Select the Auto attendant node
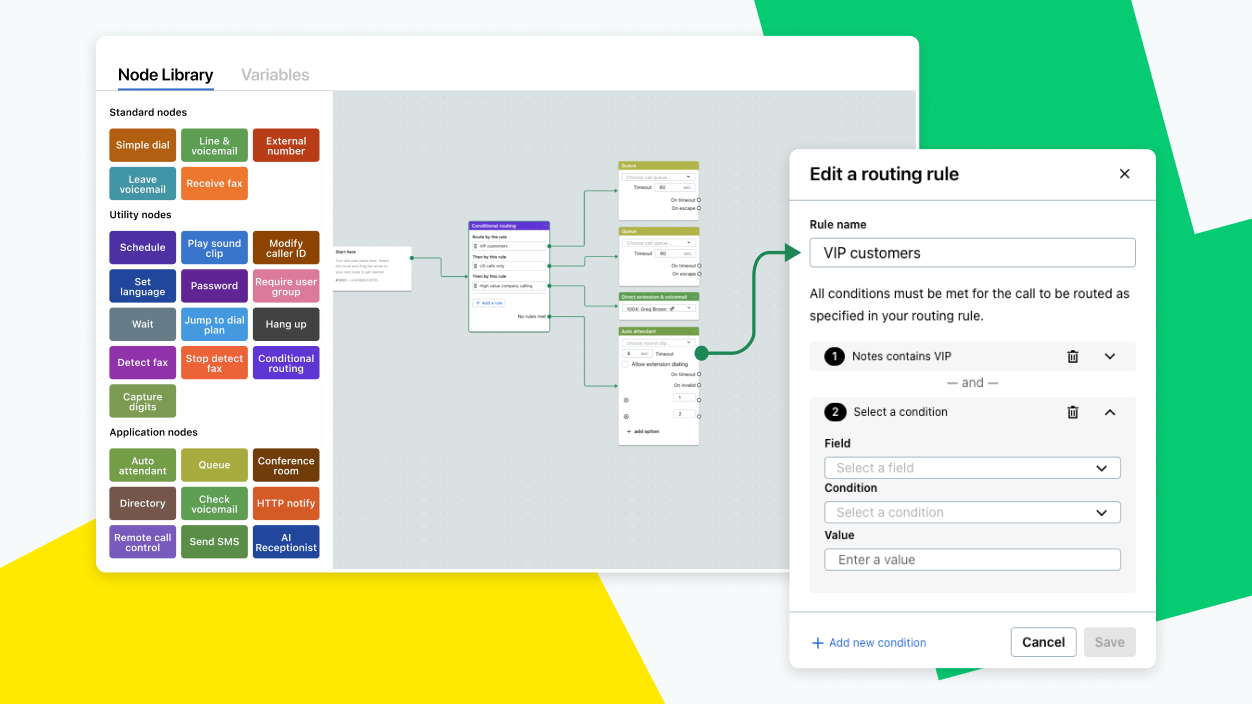This screenshot has height=704, width=1252. (142, 465)
